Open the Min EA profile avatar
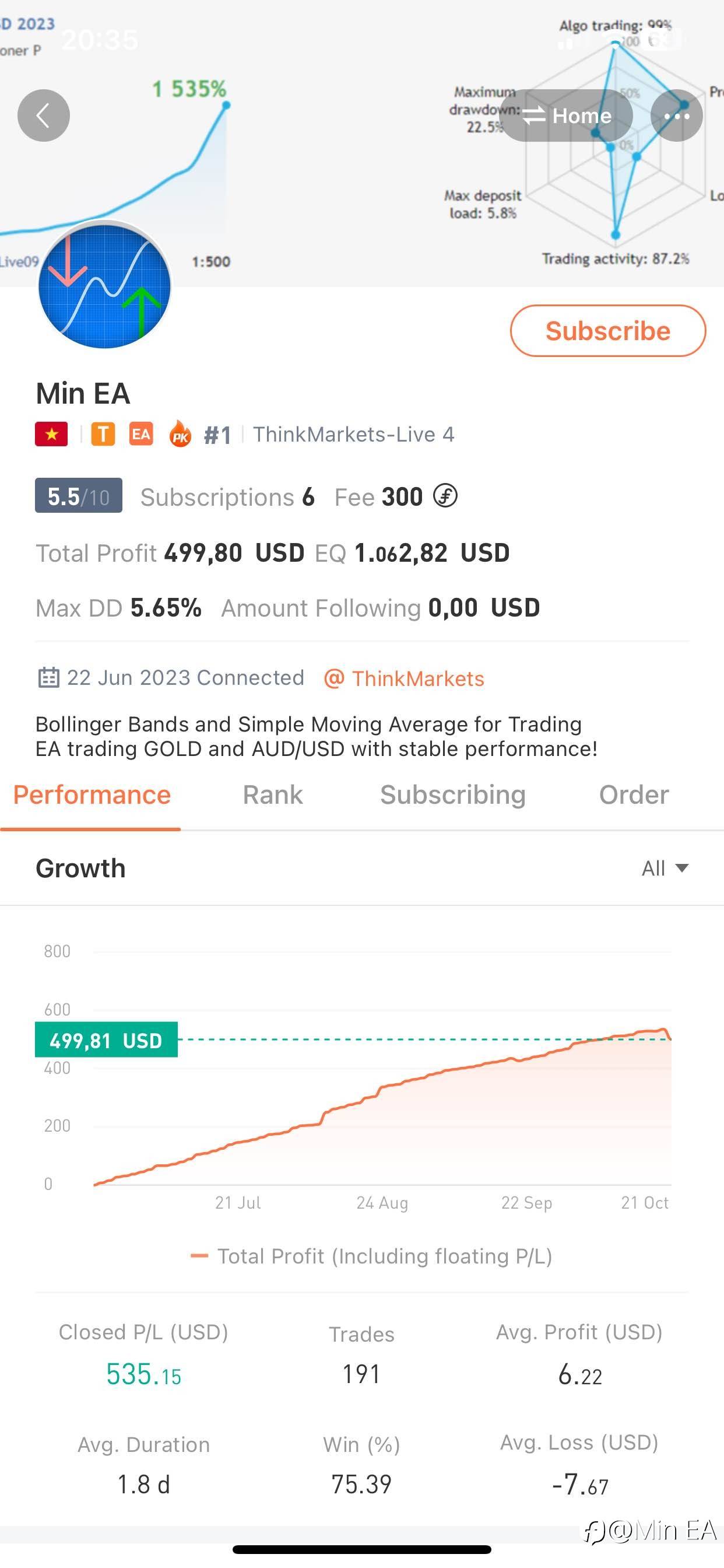The height and width of the screenshot is (1568, 724). (105, 285)
